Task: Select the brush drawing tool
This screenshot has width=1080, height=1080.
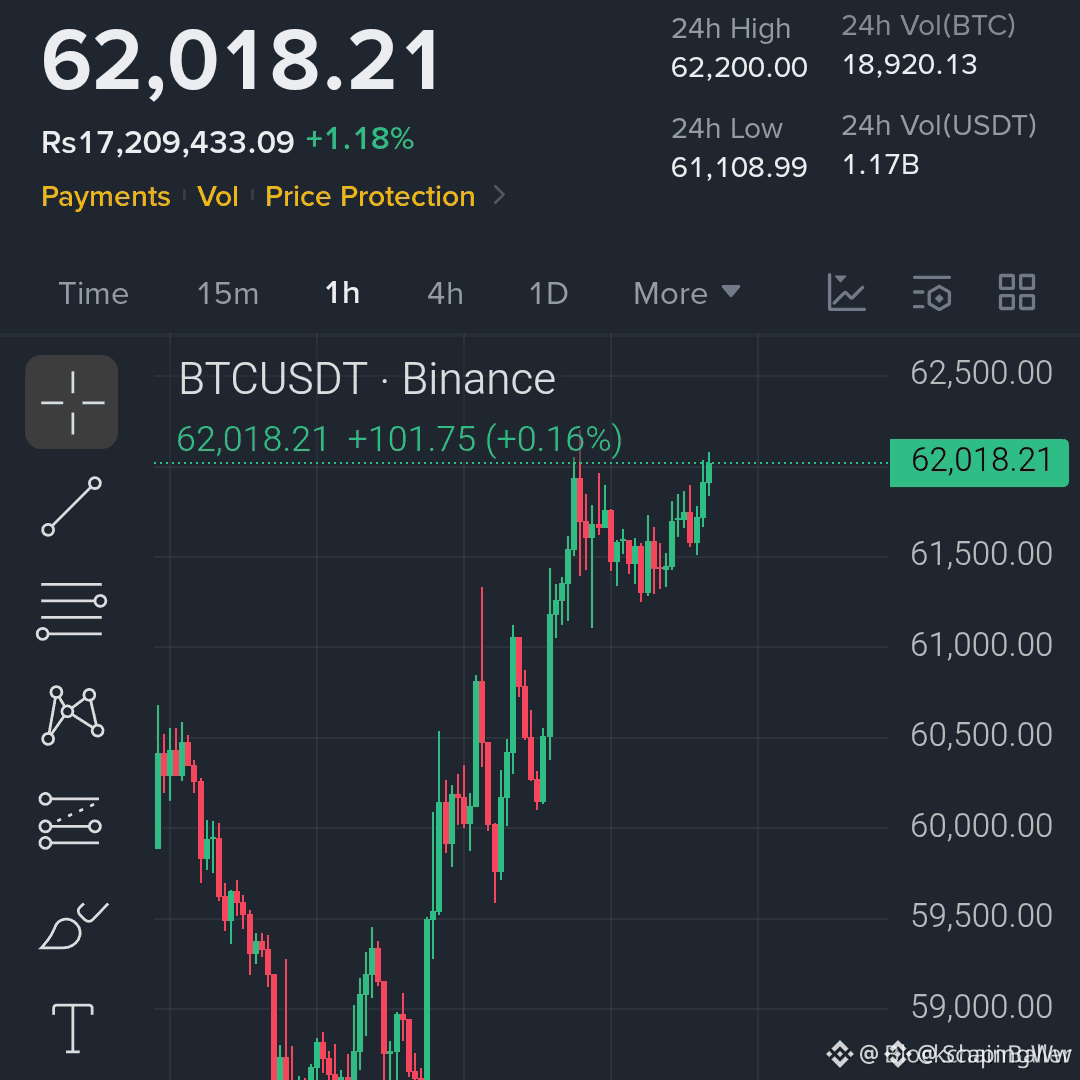Action: point(73,926)
